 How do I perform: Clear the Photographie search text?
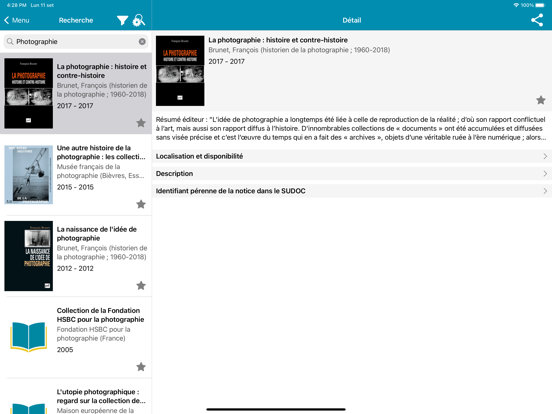[x=142, y=42]
